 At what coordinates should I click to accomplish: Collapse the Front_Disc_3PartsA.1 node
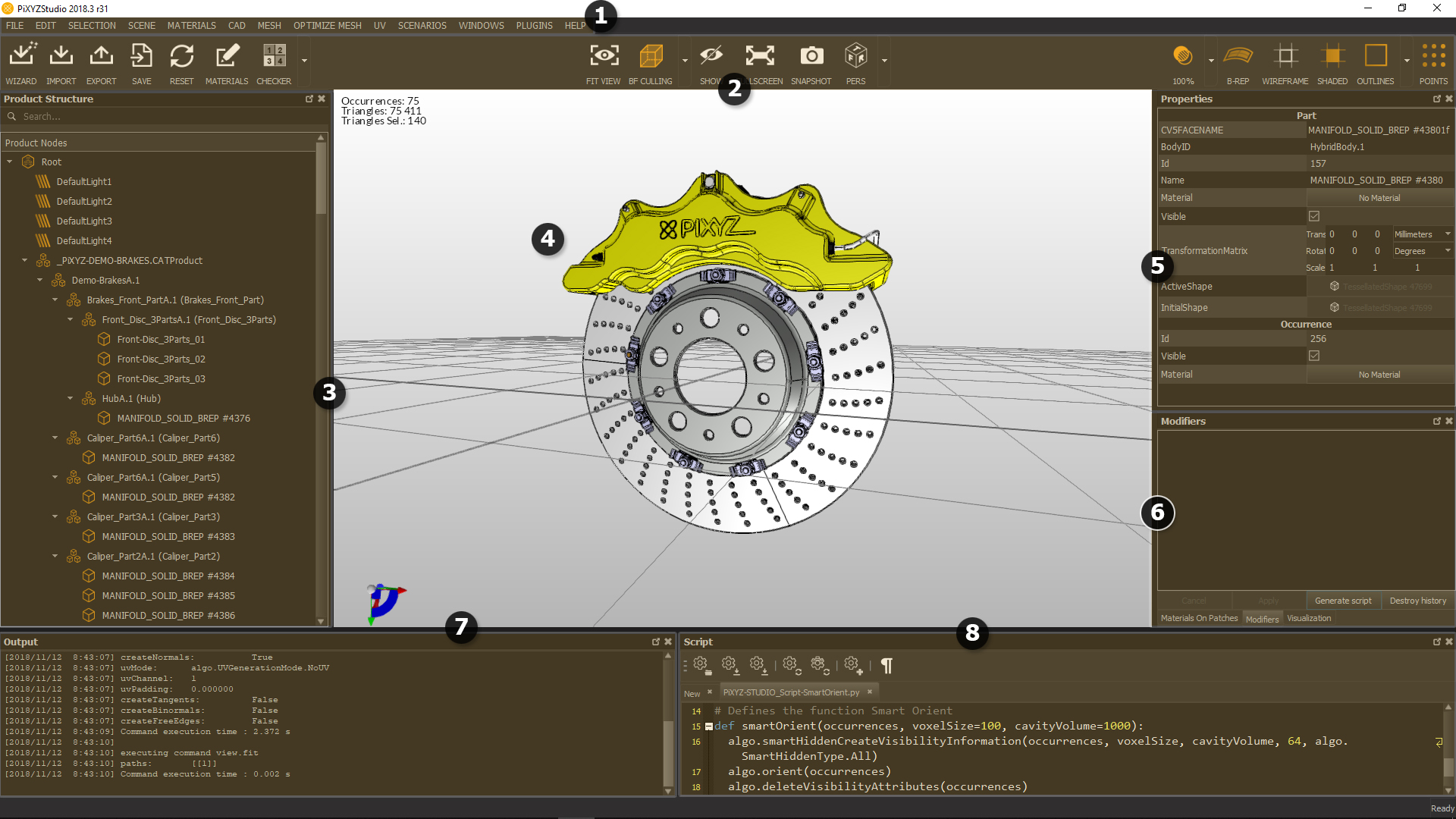click(71, 319)
